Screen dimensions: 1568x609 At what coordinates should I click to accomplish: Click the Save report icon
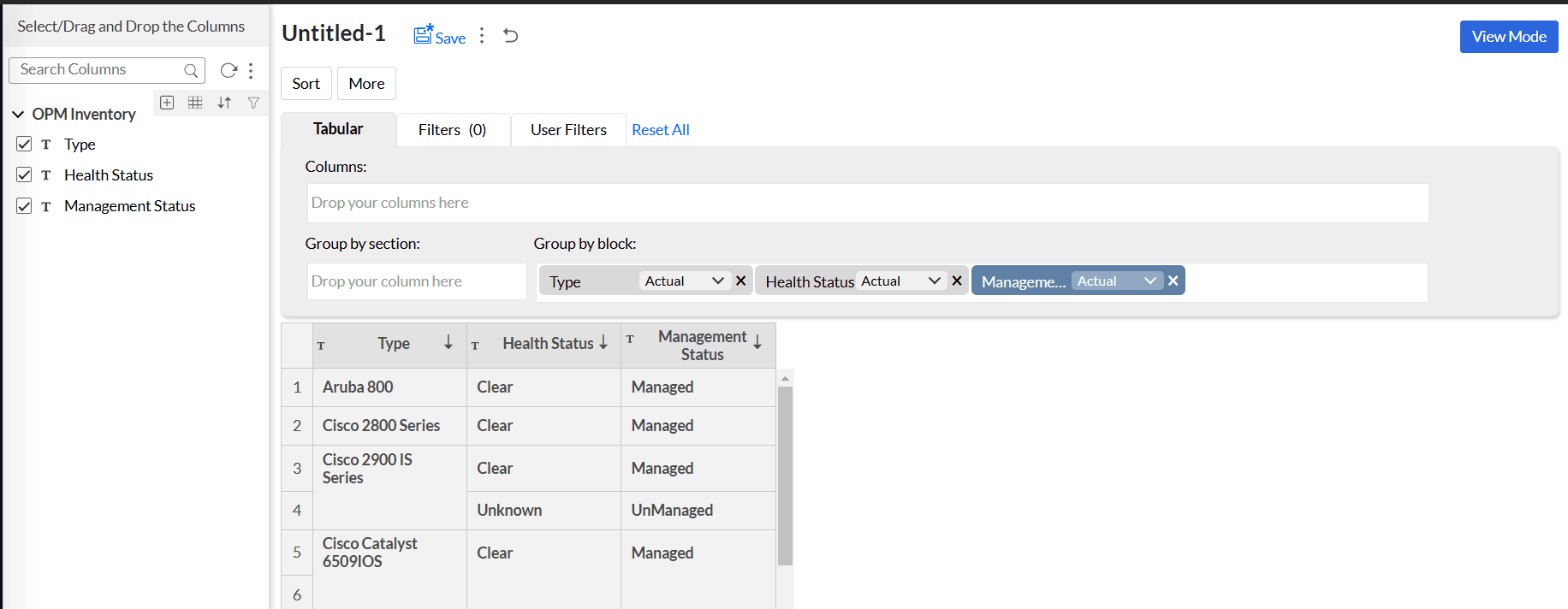425,35
